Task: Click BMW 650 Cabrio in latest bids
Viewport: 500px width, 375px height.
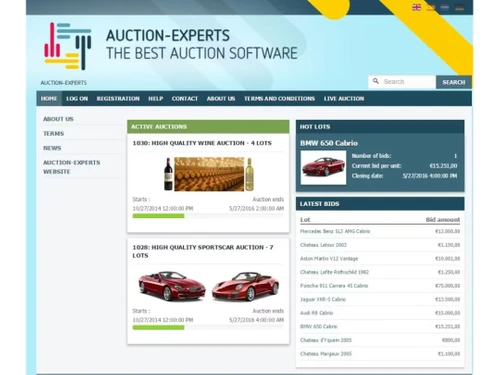Action: [x=380, y=327]
